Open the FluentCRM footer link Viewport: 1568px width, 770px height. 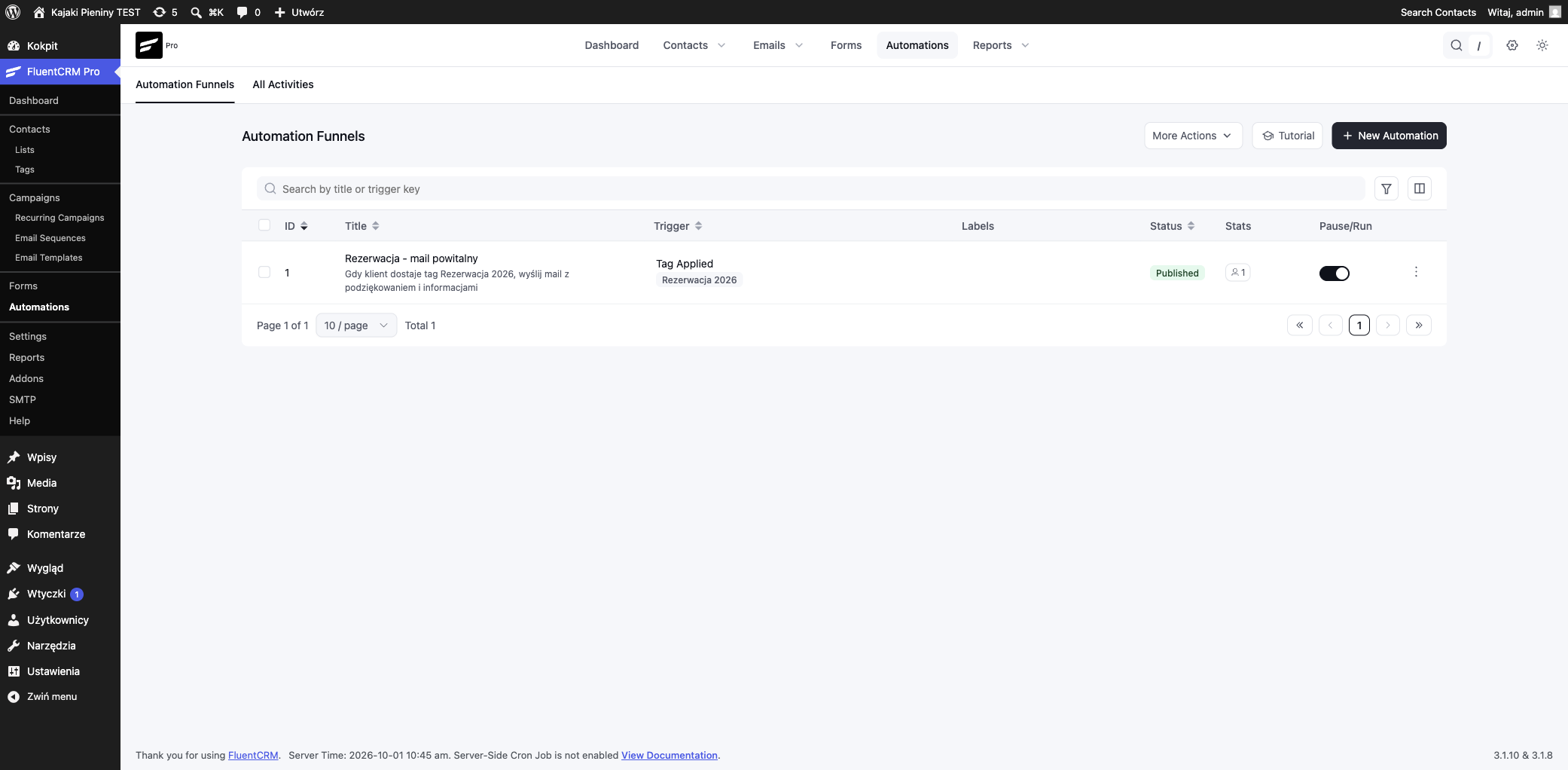[253, 755]
